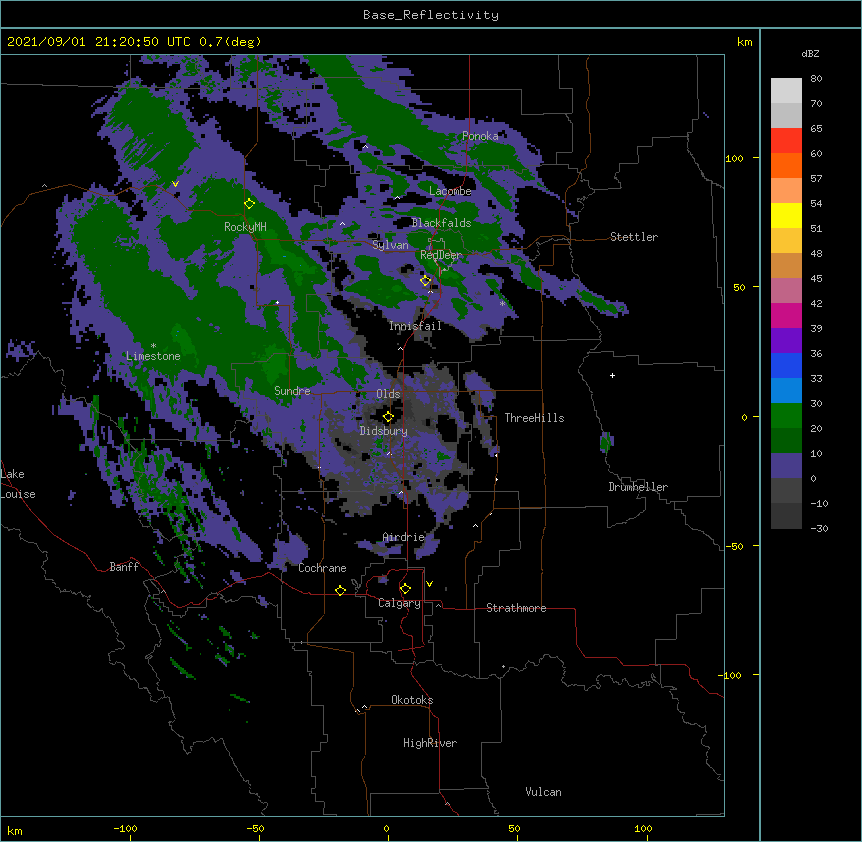Click the Sylvan label
This screenshot has width=862, height=842.
(390, 245)
